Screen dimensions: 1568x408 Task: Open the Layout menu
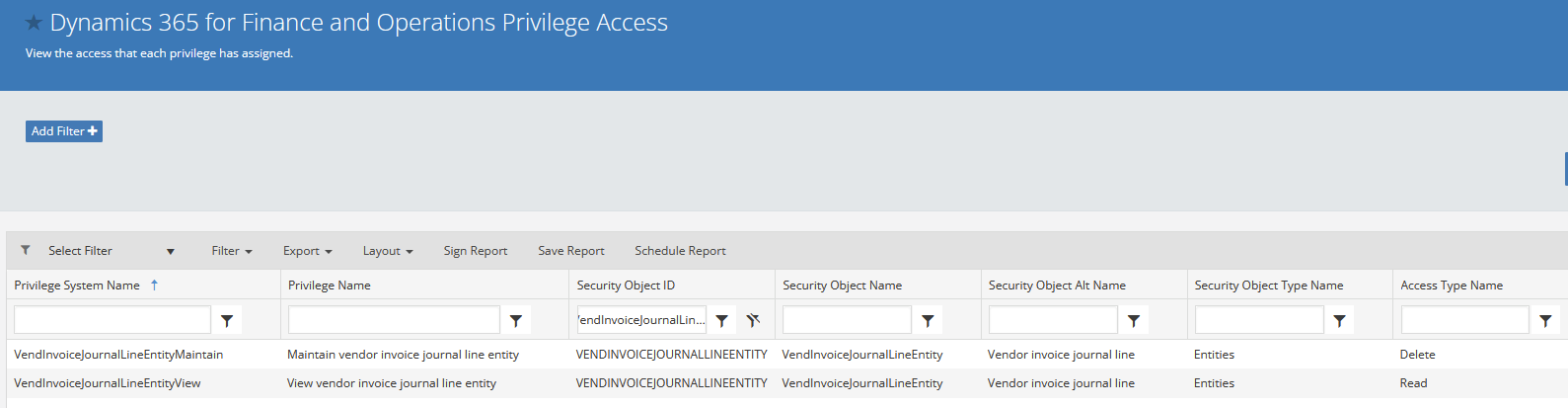coord(388,251)
